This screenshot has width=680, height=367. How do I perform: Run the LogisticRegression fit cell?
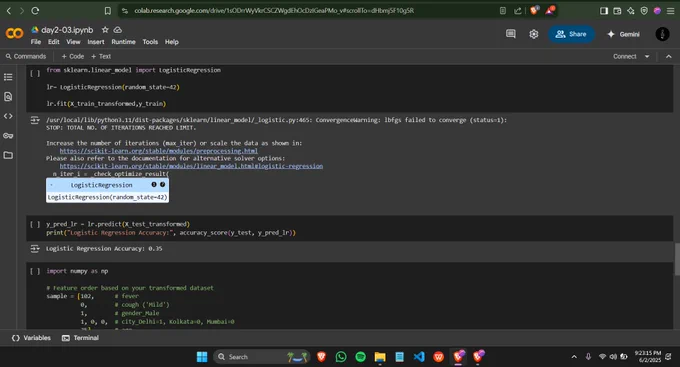(35, 73)
